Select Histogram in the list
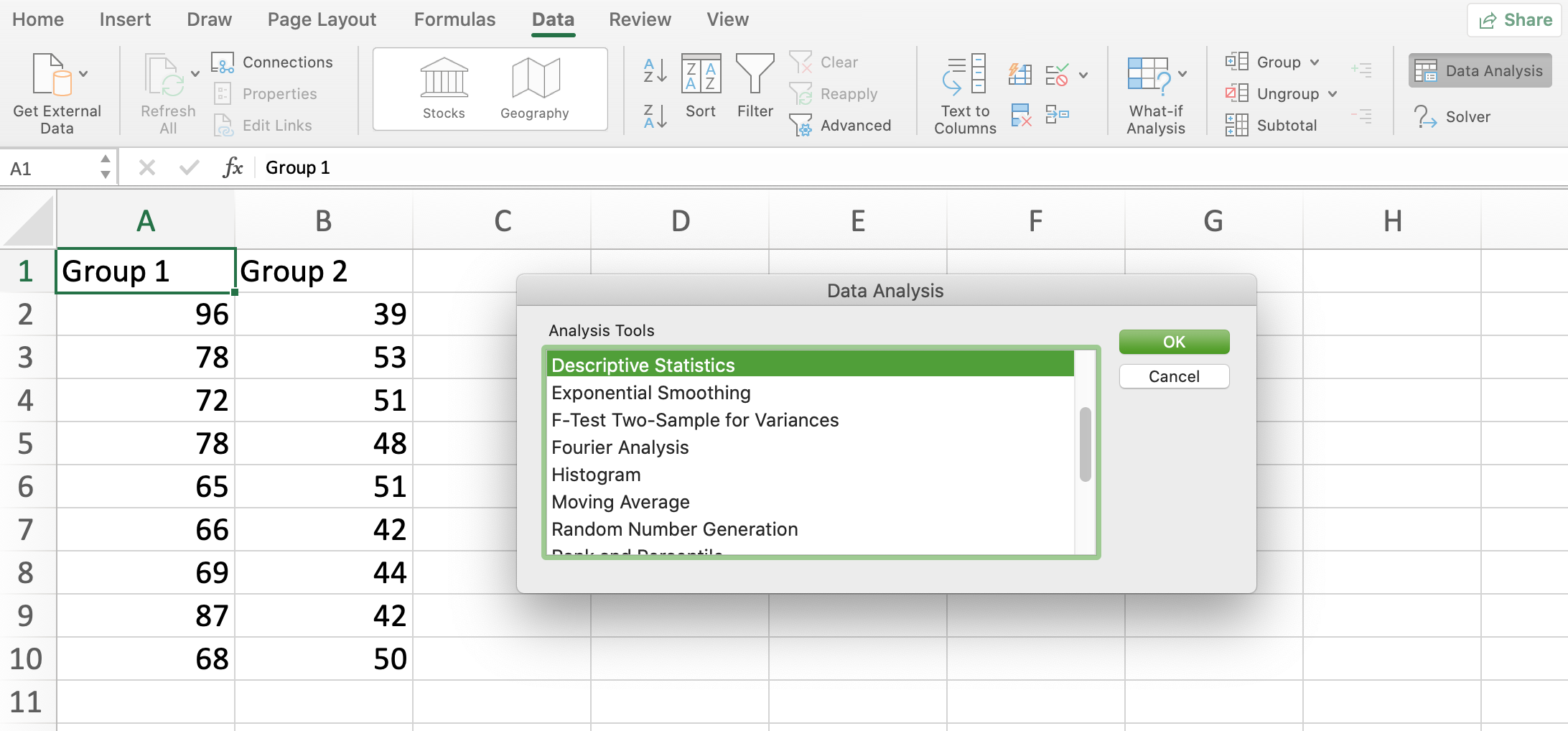The image size is (1568, 731). tap(810, 475)
